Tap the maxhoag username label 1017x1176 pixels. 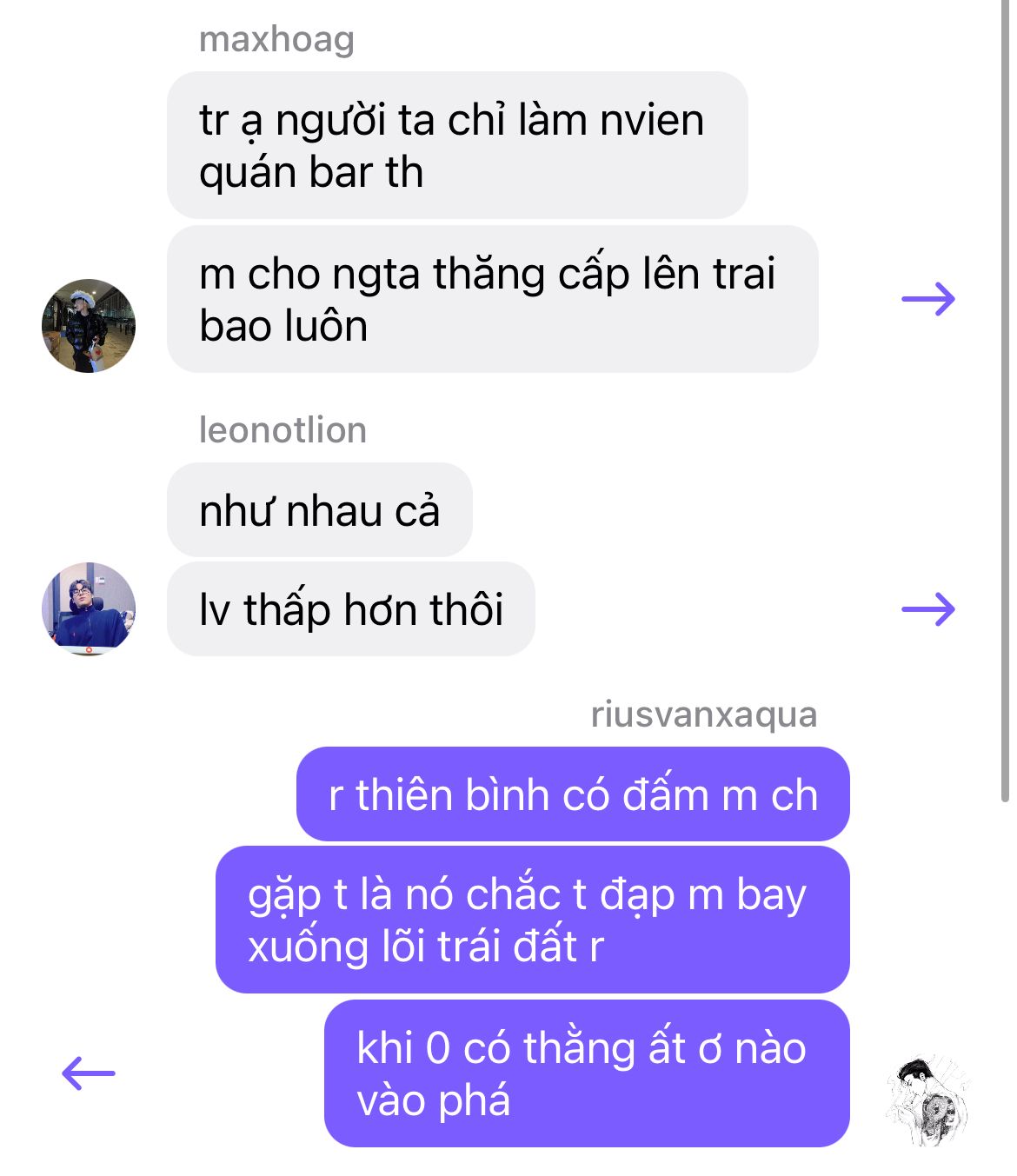(276, 39)
